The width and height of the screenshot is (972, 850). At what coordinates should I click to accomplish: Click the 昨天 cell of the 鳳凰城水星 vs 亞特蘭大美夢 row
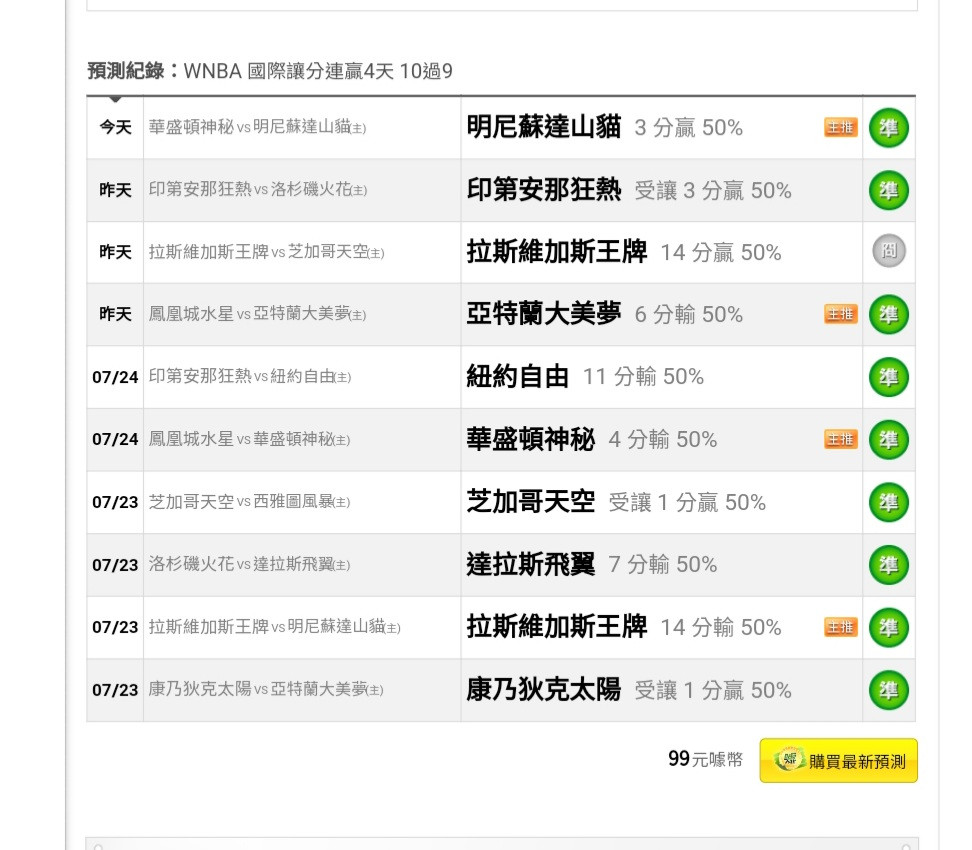coord(115,314)
